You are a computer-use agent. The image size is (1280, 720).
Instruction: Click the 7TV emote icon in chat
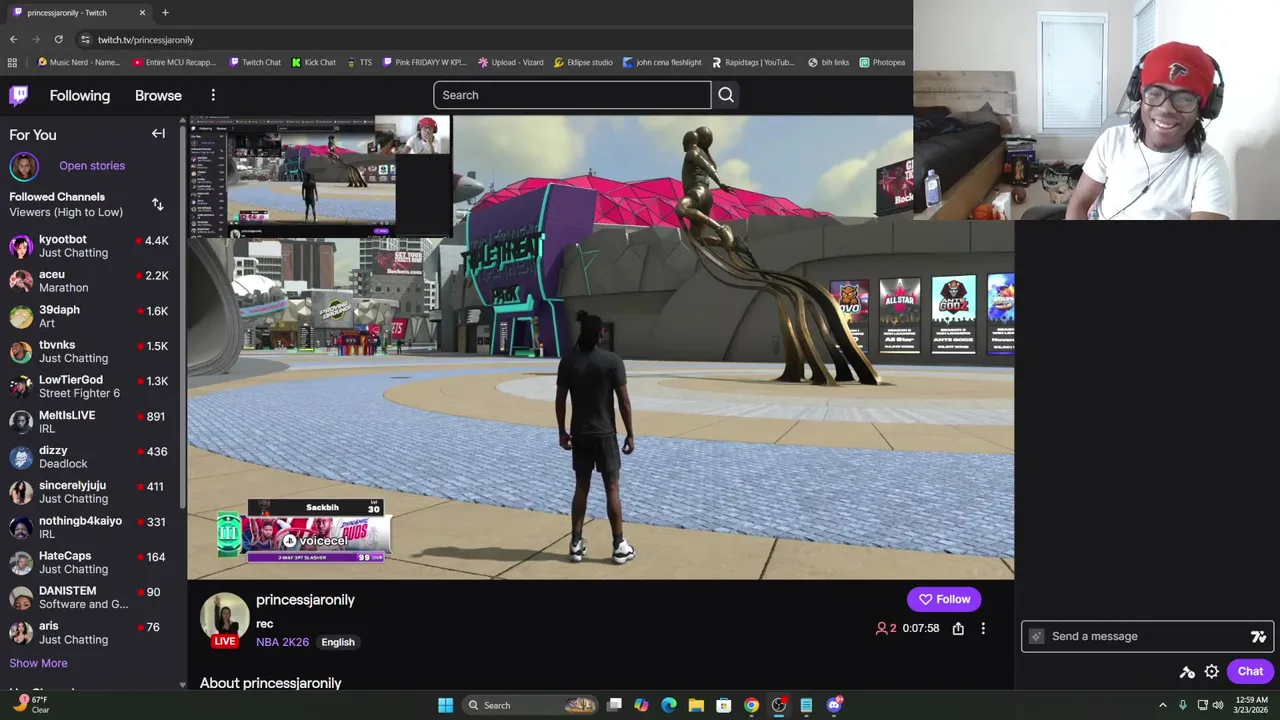pos(1258,636)
